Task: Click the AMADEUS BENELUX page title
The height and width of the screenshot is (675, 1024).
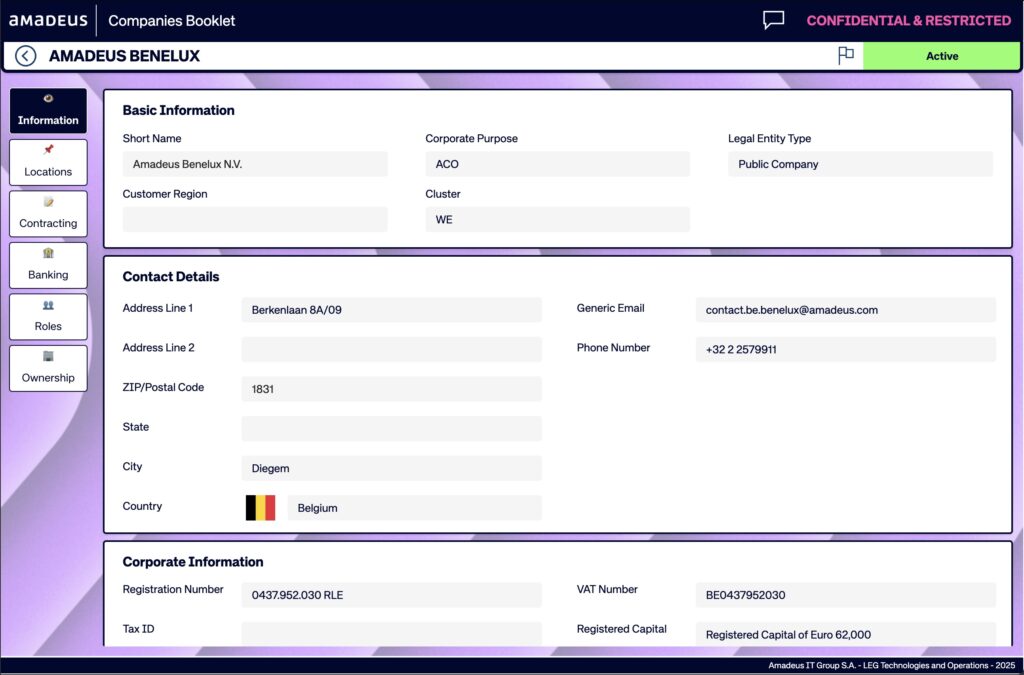Action: tap(124, 56)
